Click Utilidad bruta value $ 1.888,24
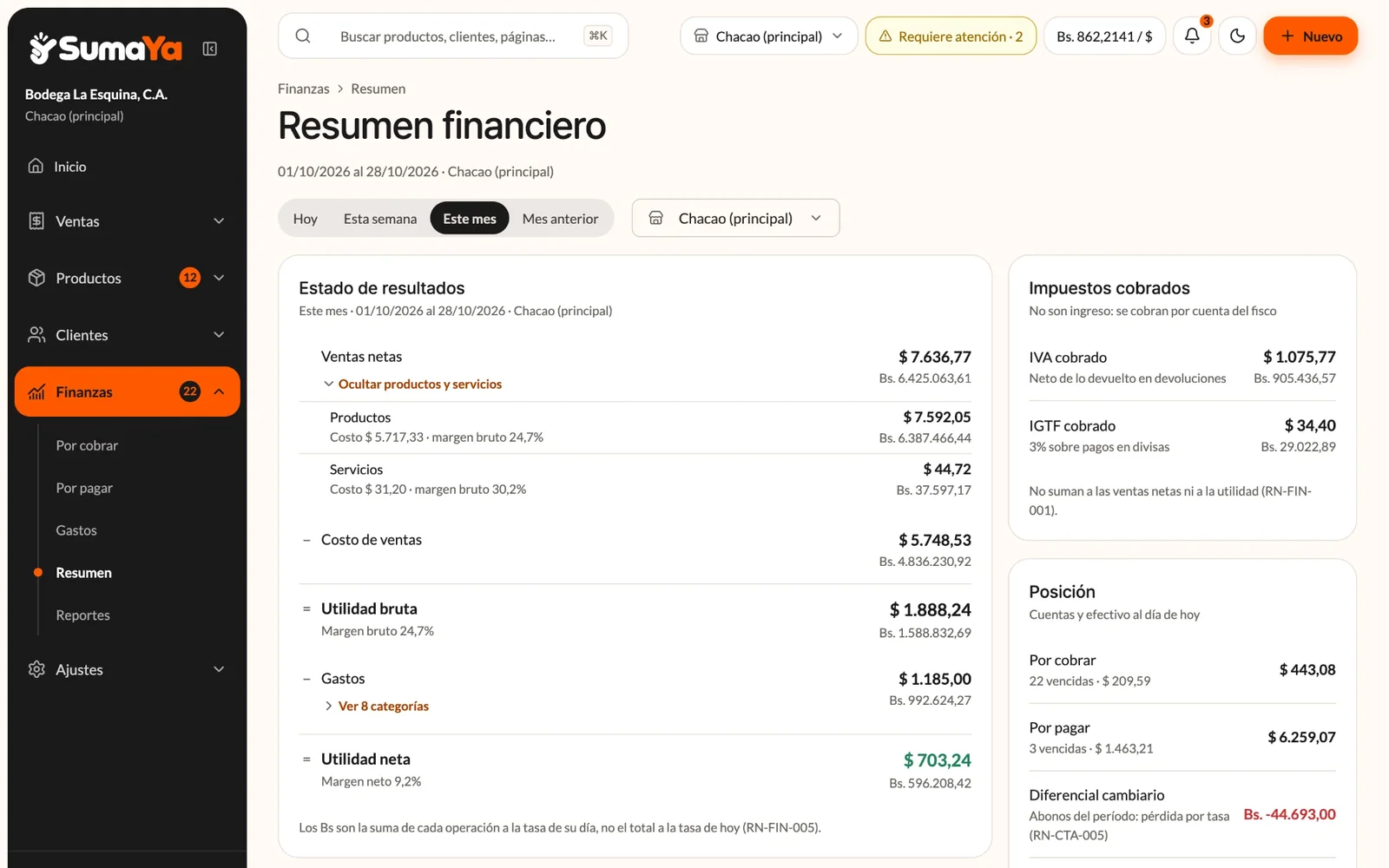 (x=930, y=610)
